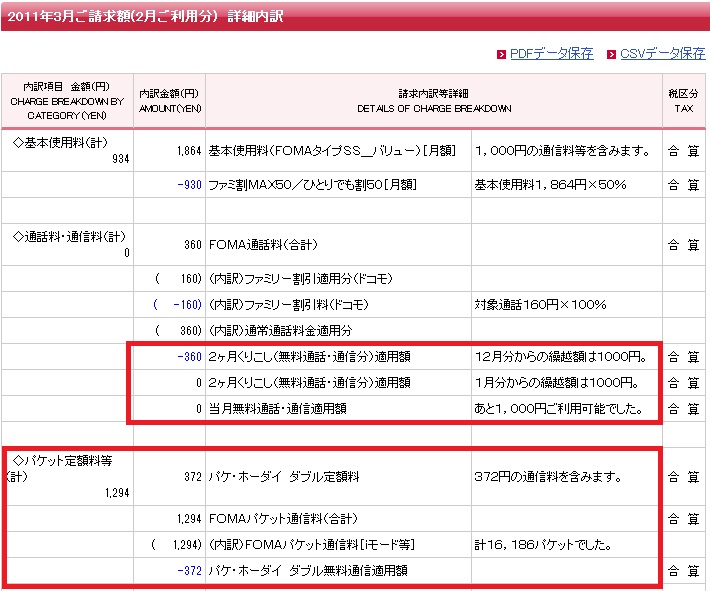Click the DETAILS OF CHARGE BREAKDOWN header

(434, 101)
